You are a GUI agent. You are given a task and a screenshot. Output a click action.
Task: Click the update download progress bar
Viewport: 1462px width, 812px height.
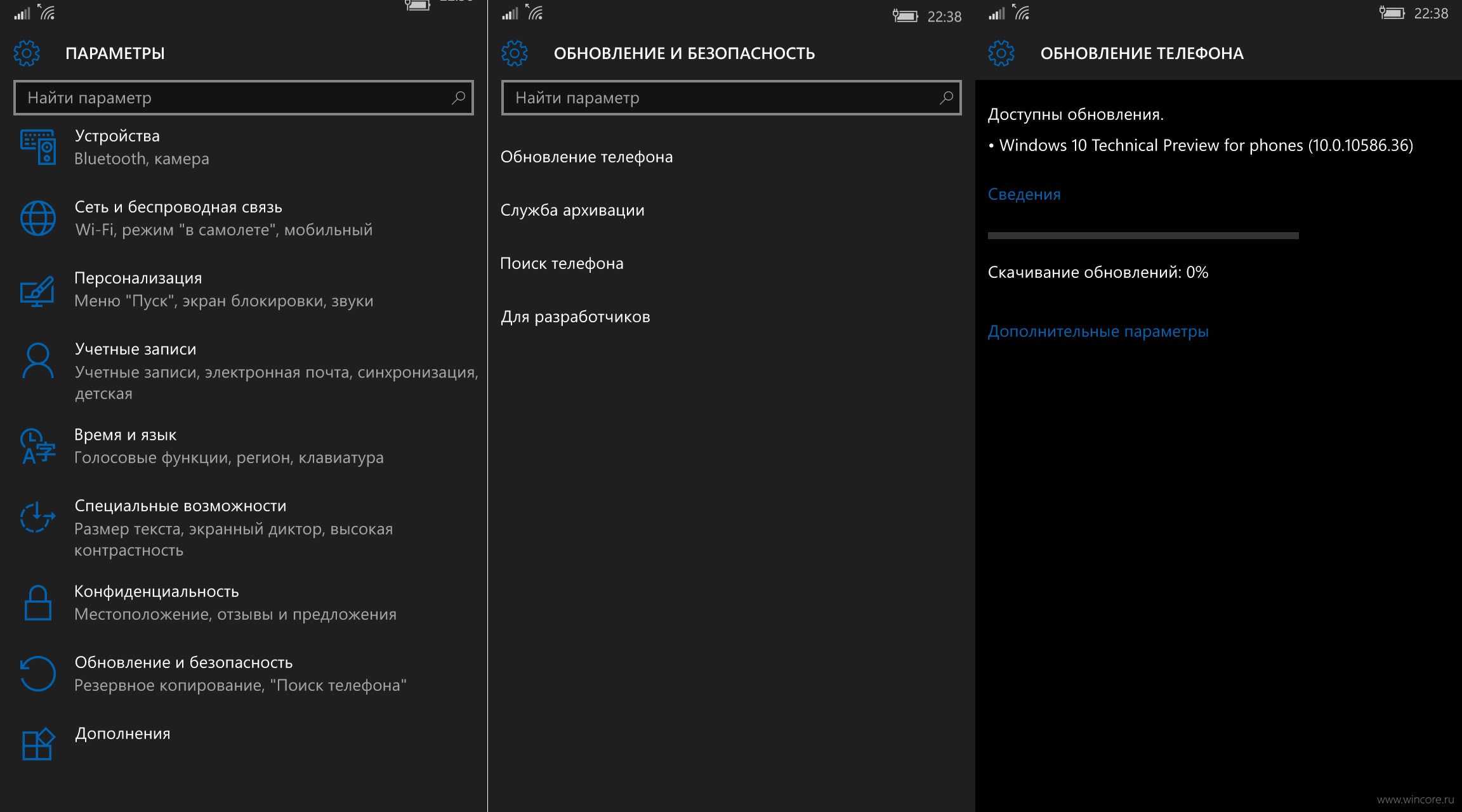point(1143,235)
